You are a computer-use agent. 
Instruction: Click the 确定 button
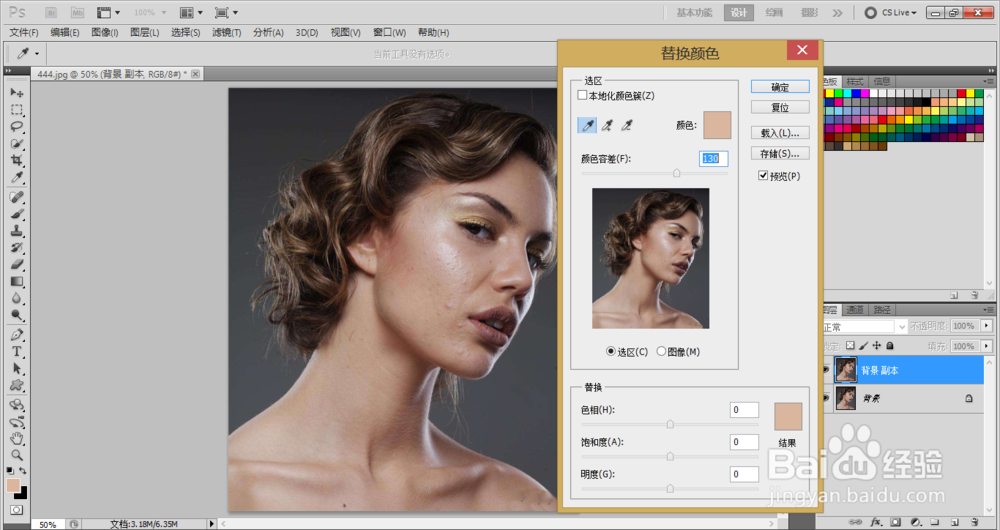coord(780,87)
